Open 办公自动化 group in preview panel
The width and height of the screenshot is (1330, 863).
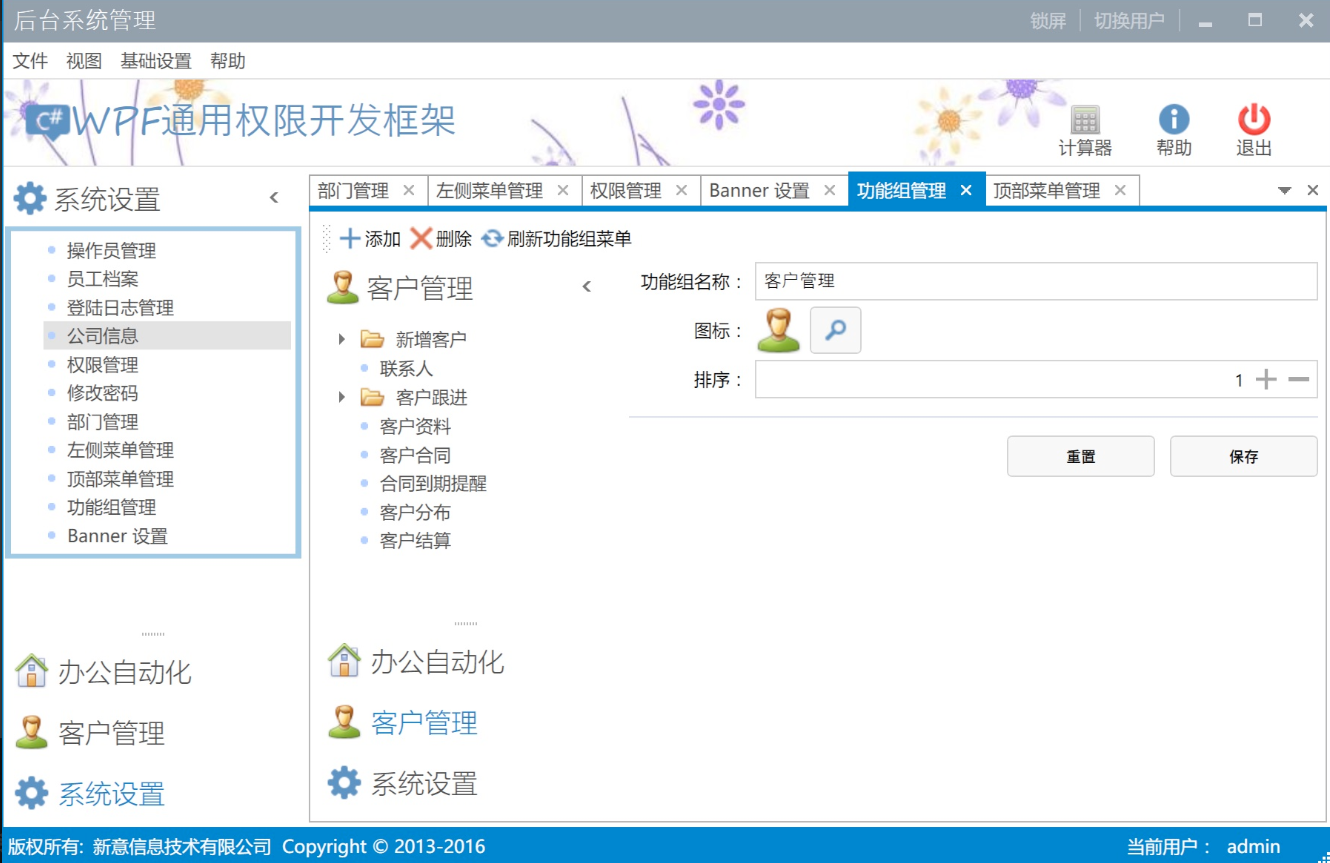(x=417, y=662)
